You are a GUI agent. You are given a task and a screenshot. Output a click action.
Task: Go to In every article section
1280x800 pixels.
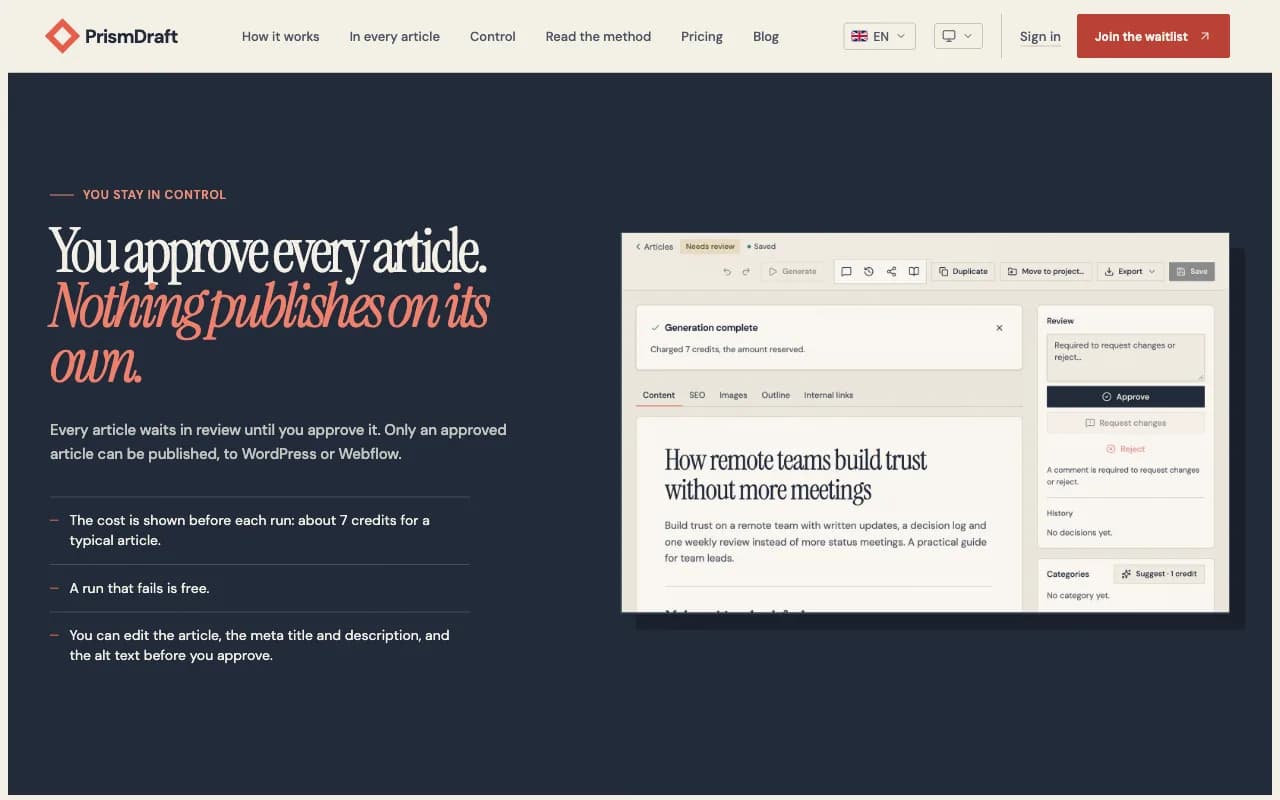tap(395, 36)
